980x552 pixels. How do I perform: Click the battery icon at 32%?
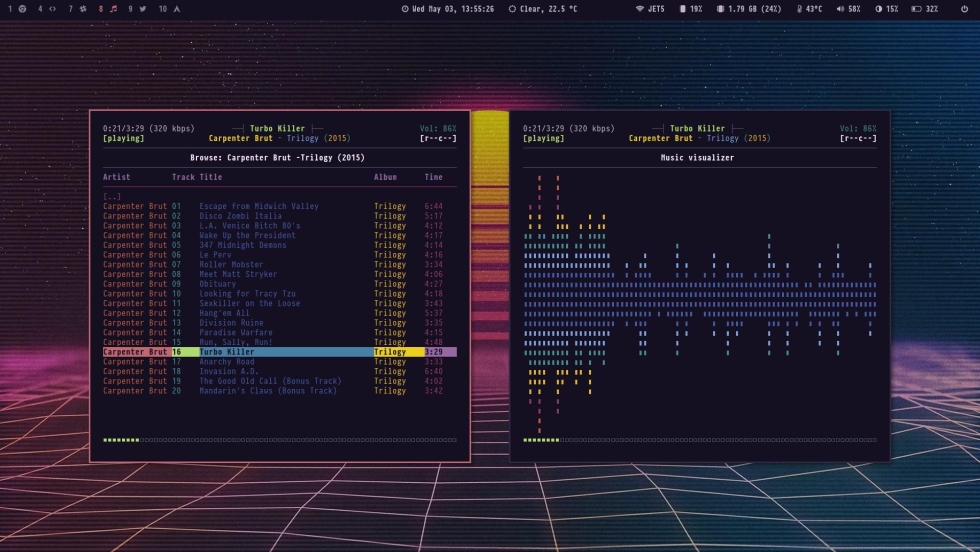click(x=916, y=9)
